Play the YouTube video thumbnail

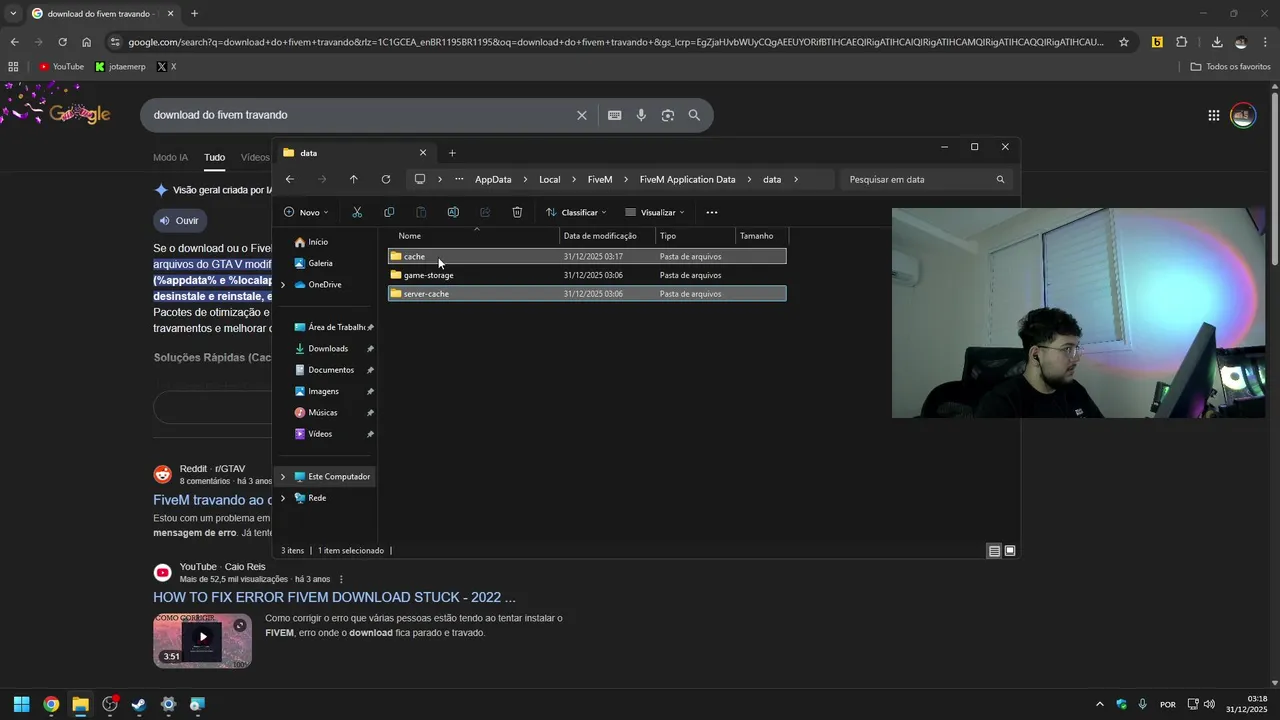click(x=202, y=640)
